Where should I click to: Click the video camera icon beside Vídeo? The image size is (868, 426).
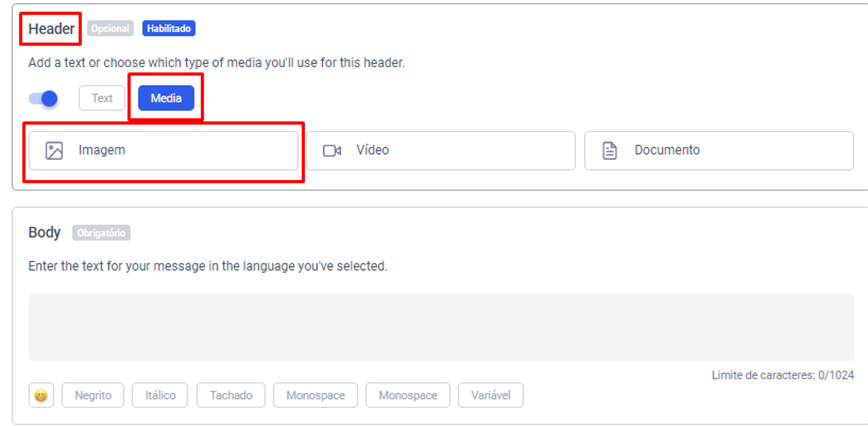click(332, 151)
